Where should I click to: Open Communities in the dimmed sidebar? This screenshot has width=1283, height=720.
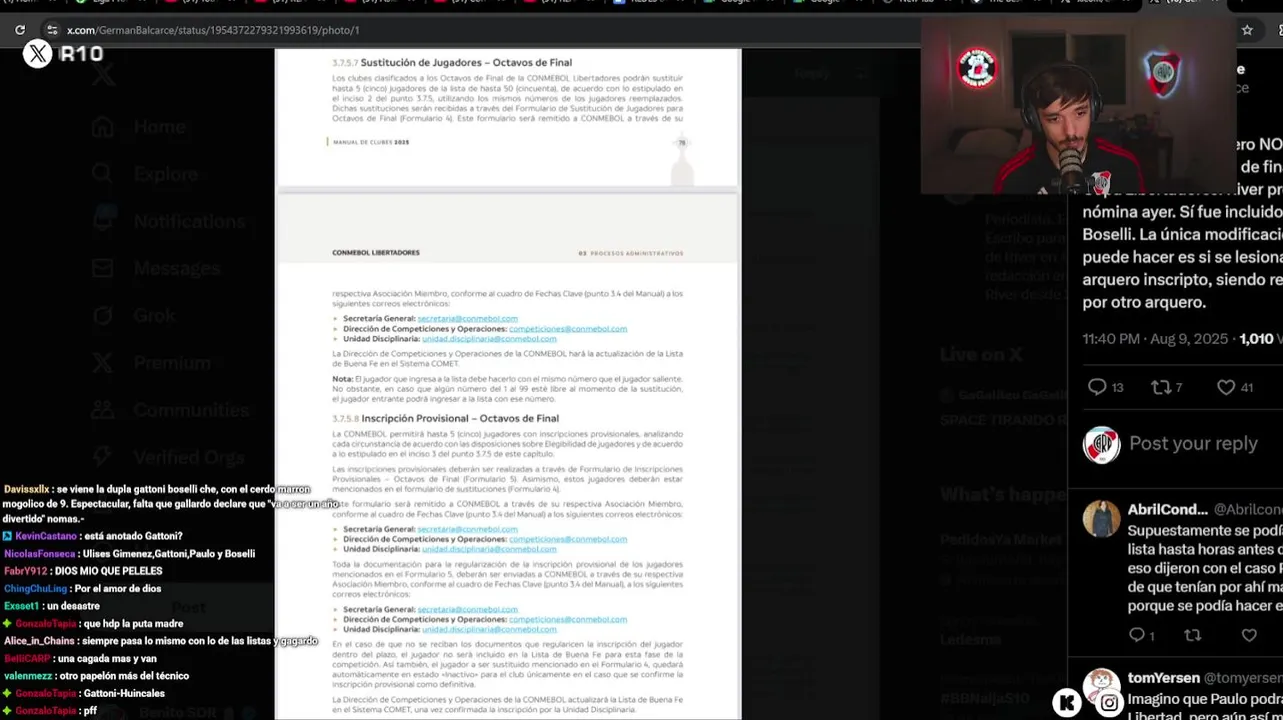169,410
